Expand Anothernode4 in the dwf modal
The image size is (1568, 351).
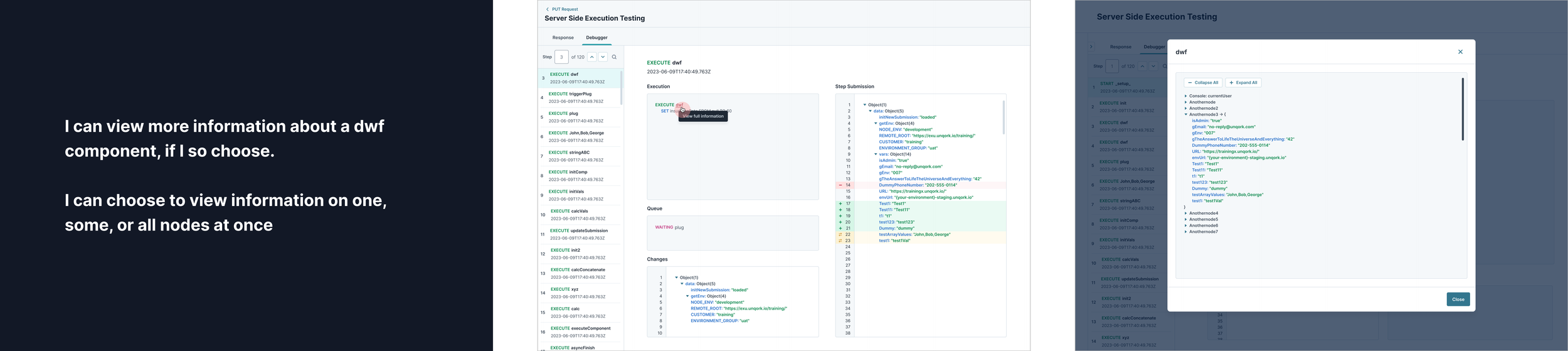[1185, 213]
